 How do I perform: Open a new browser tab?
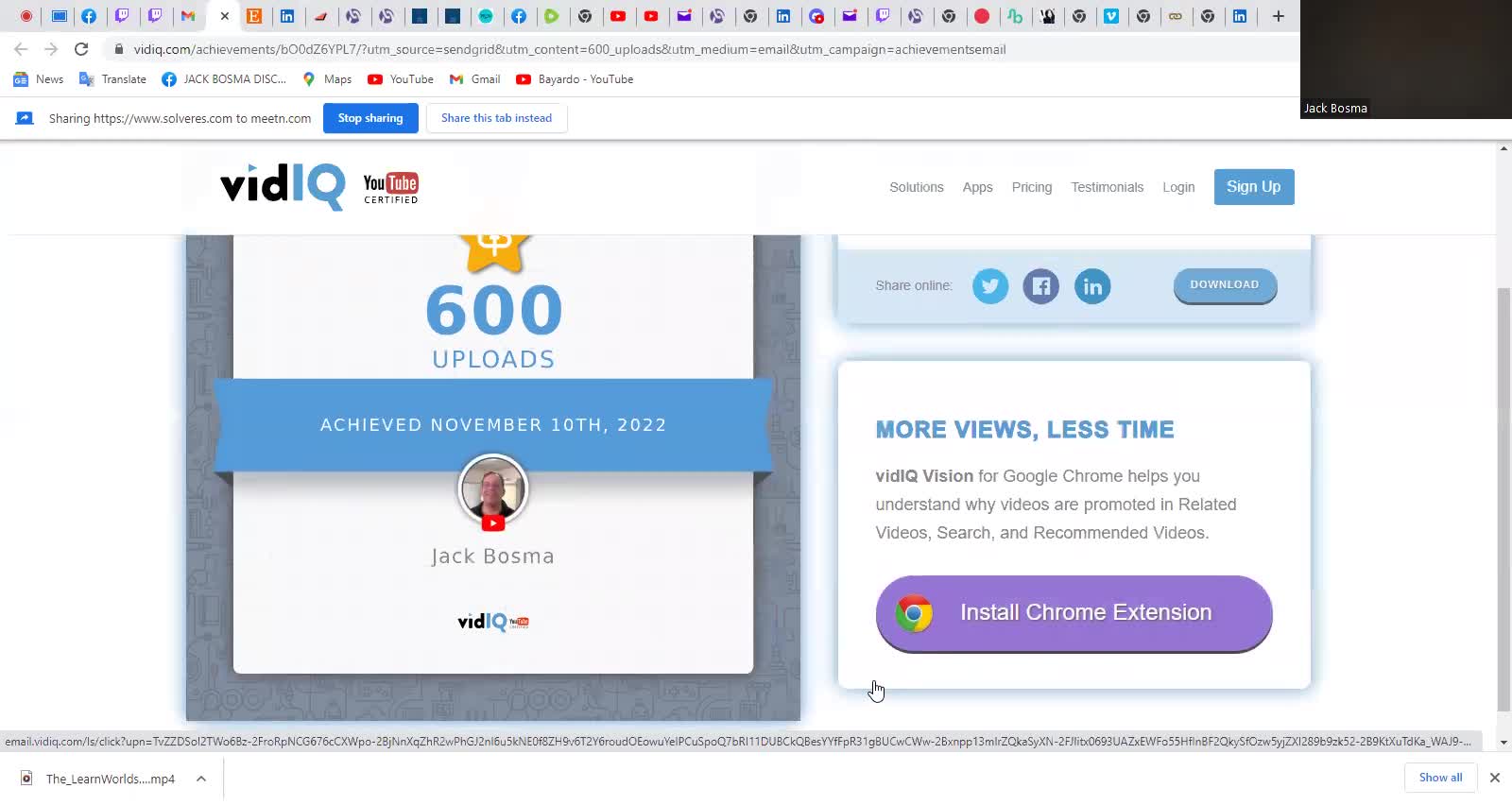(x=1278, y=16)
